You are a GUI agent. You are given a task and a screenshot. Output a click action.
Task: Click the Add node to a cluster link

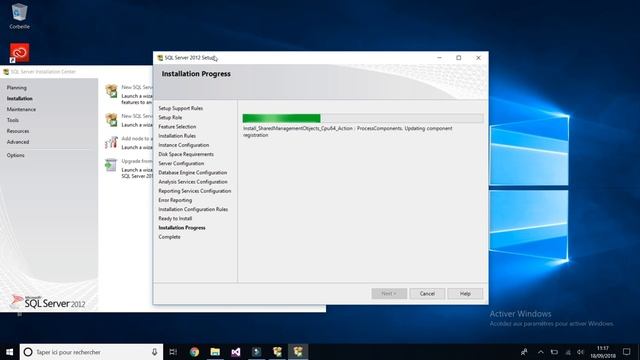click(137, 139)
